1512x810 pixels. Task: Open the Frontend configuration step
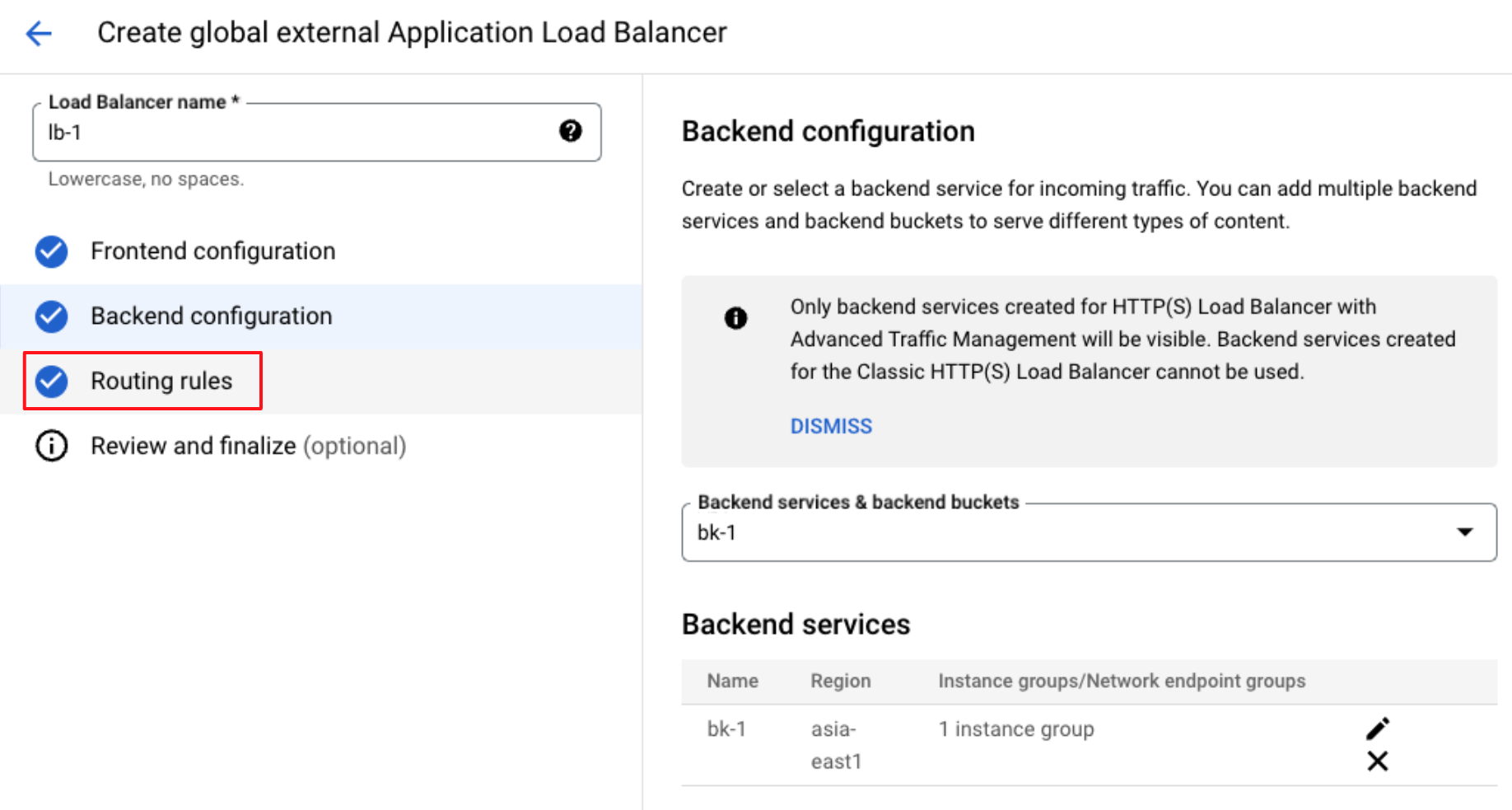(212, 251)
